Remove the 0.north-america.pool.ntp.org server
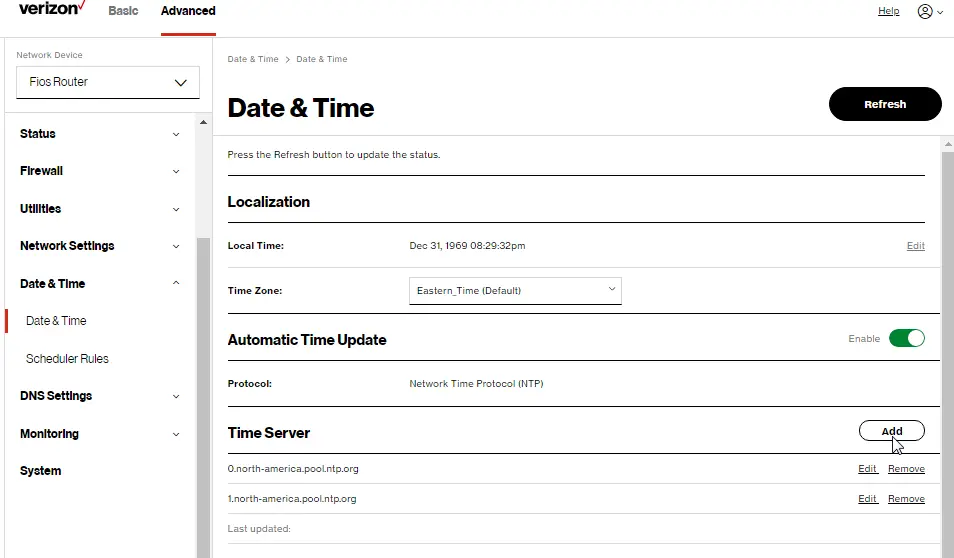The width and height of the screenshot is (954, 558). point(906,469)
